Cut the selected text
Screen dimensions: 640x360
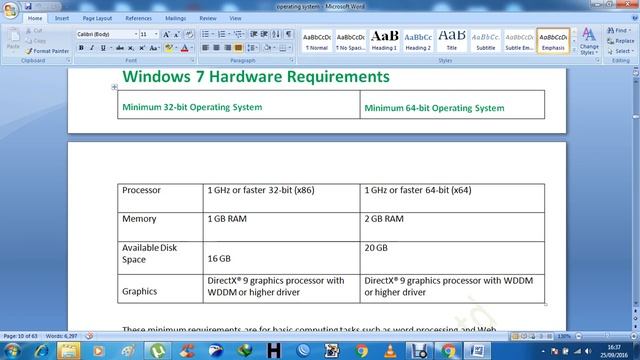34,31
